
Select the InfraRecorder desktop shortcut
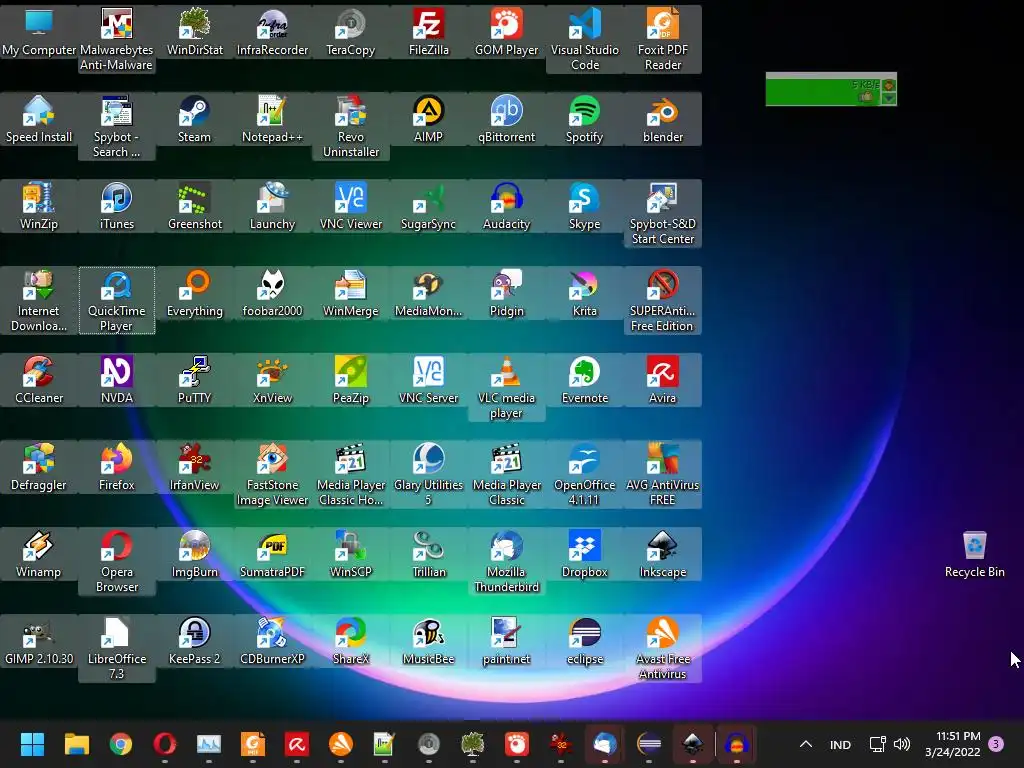[272, 31]
